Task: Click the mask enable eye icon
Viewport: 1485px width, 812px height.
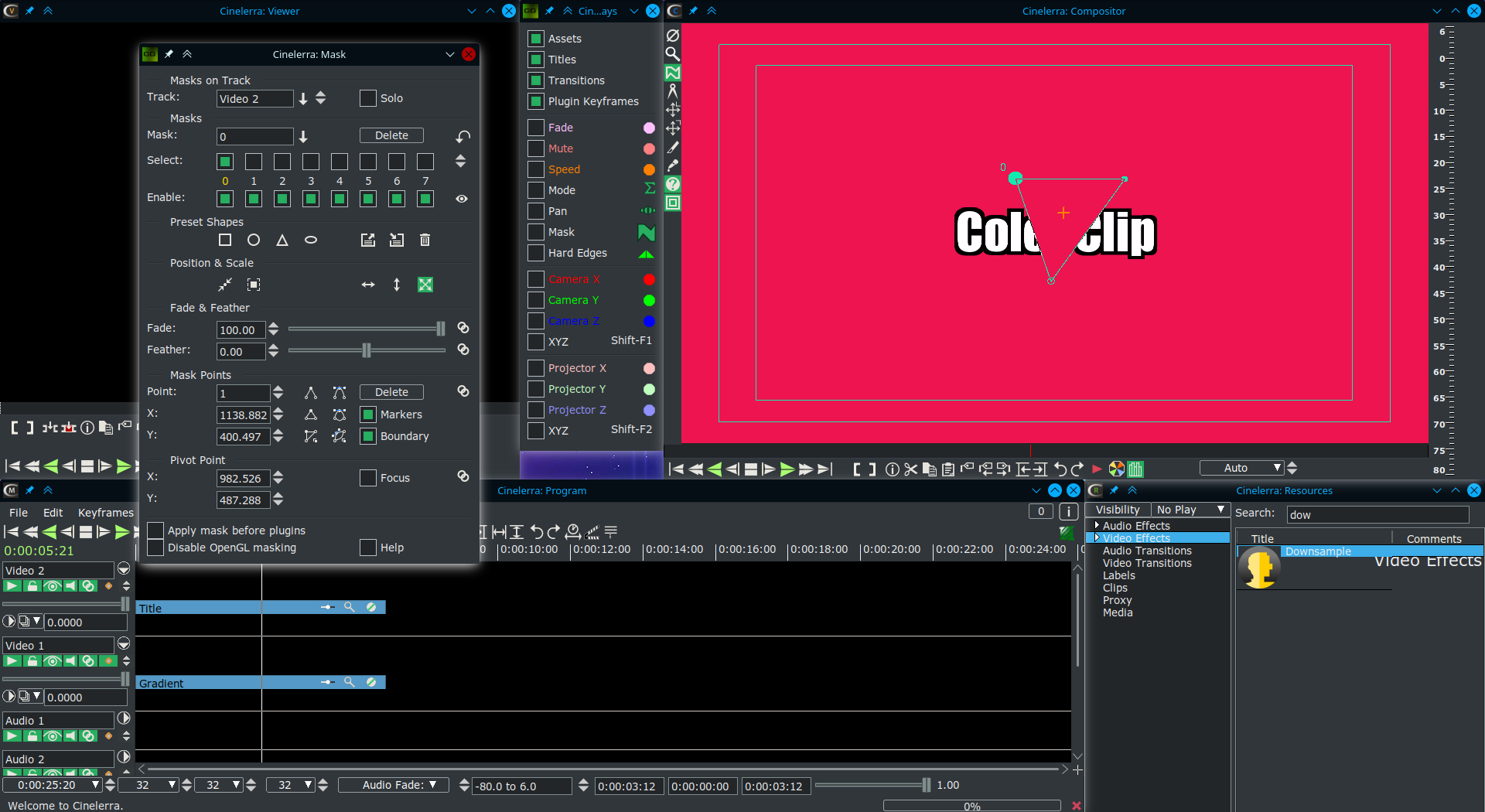Action: (x=462, y=199)
